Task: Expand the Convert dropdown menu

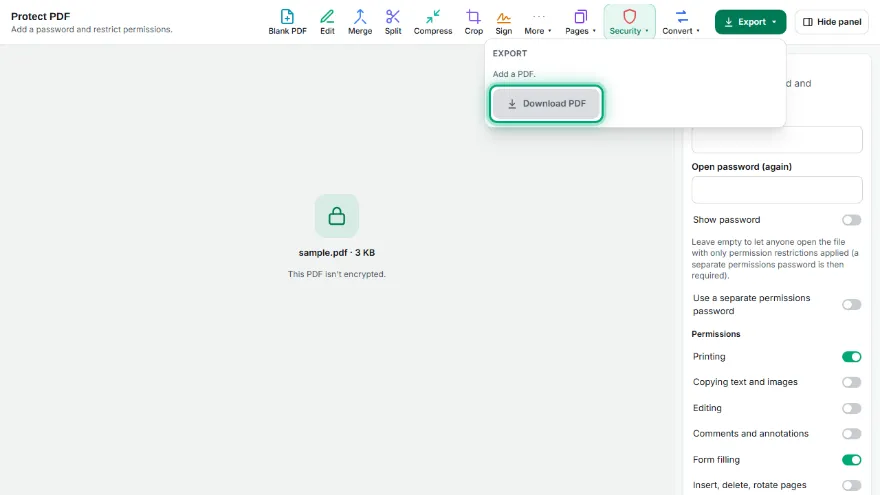Action: click(681, 22)
